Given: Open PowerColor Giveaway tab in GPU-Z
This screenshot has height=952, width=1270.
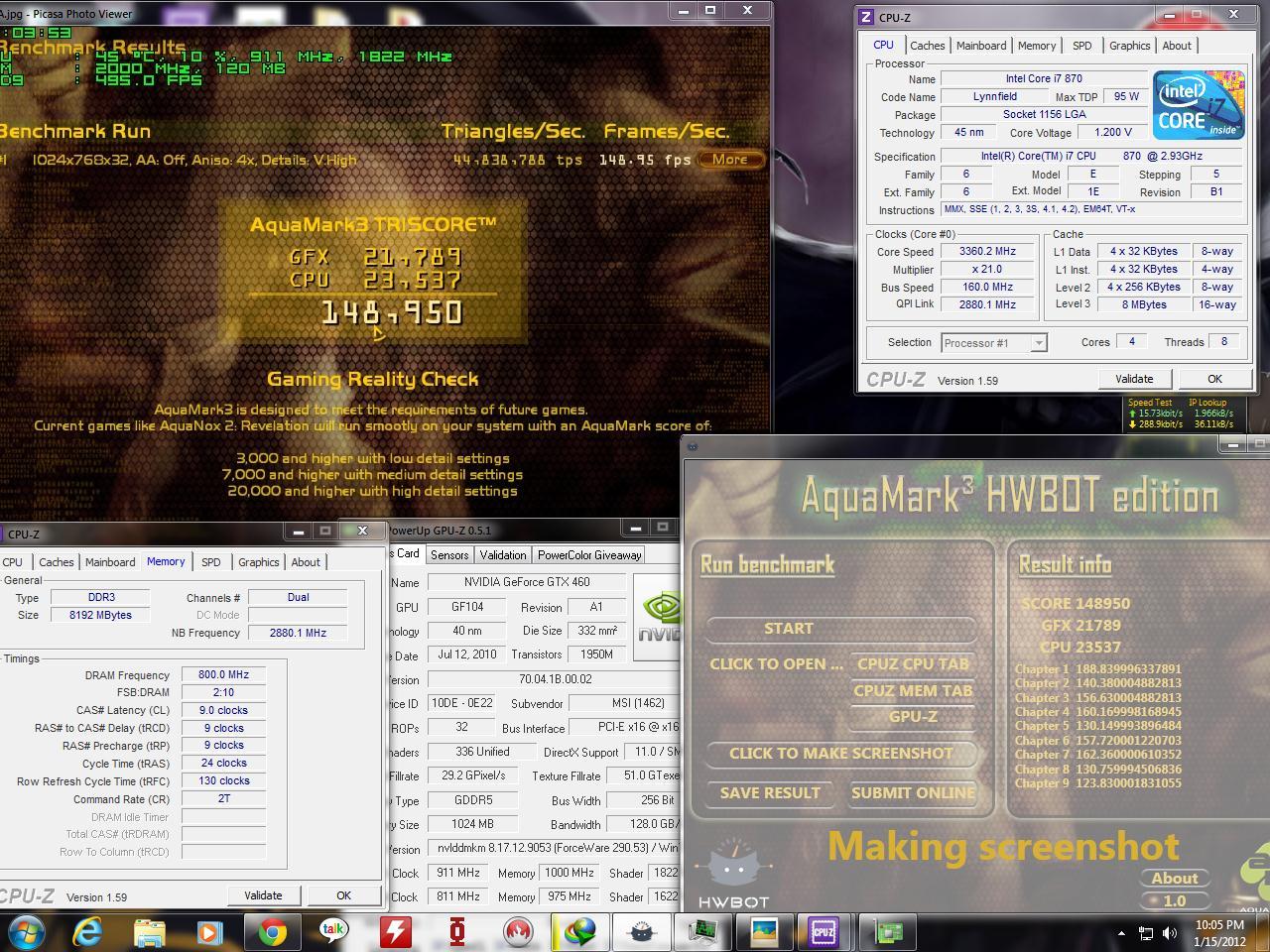Looking at the screenshot, I should pyautogui.click(x=589, y=555).
